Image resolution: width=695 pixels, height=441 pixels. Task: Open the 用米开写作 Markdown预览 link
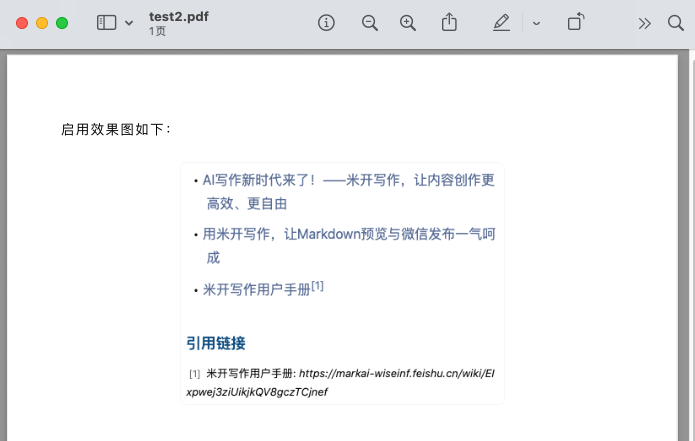point(349,246)
